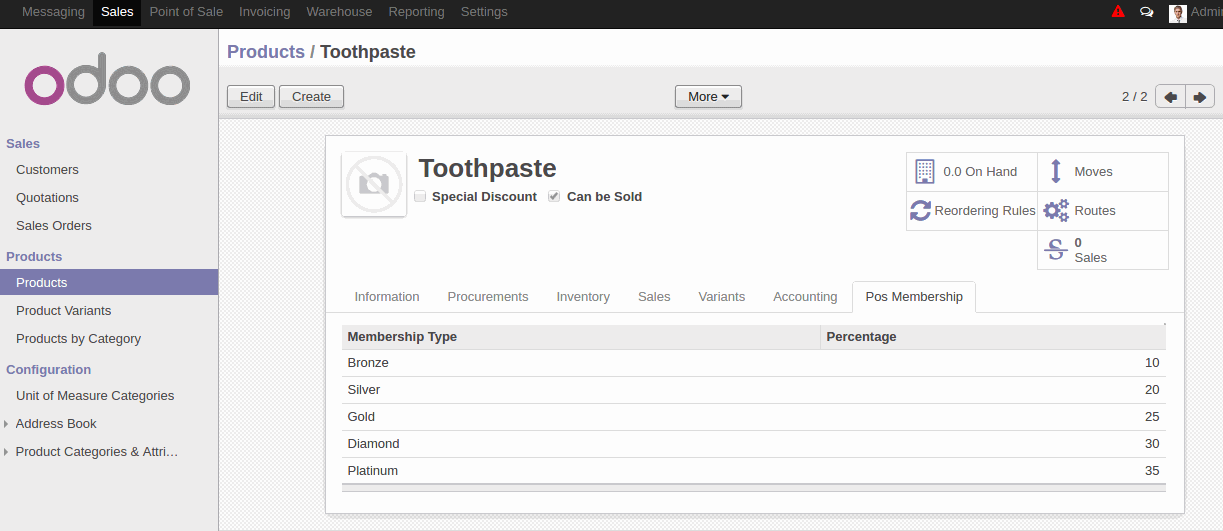
Task: Expand the Address Book menu item
Action: pyautogui.click(x=56, y=424)
